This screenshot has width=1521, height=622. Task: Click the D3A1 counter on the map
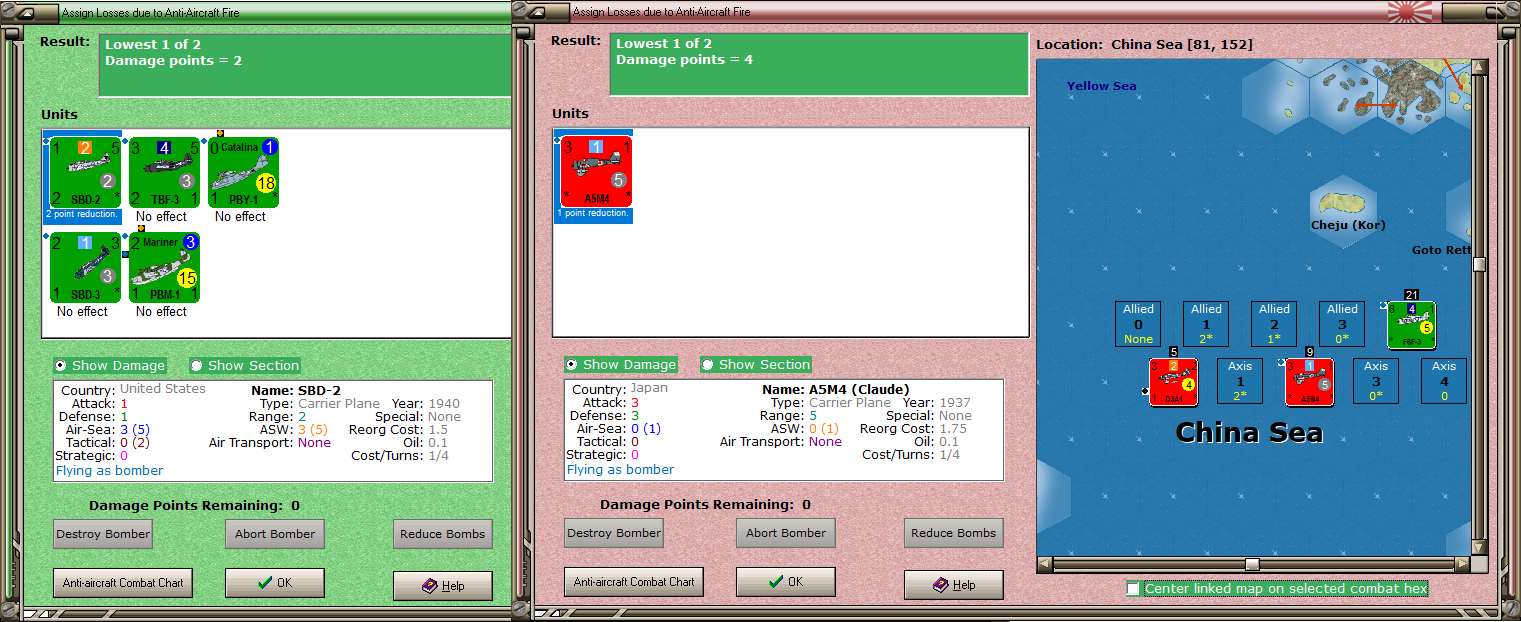(1173, 382)
